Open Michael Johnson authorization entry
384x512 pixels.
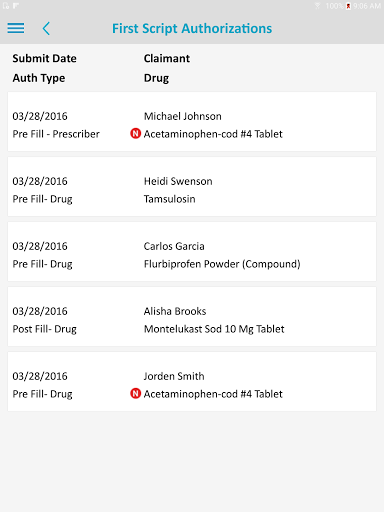[192, 121]
